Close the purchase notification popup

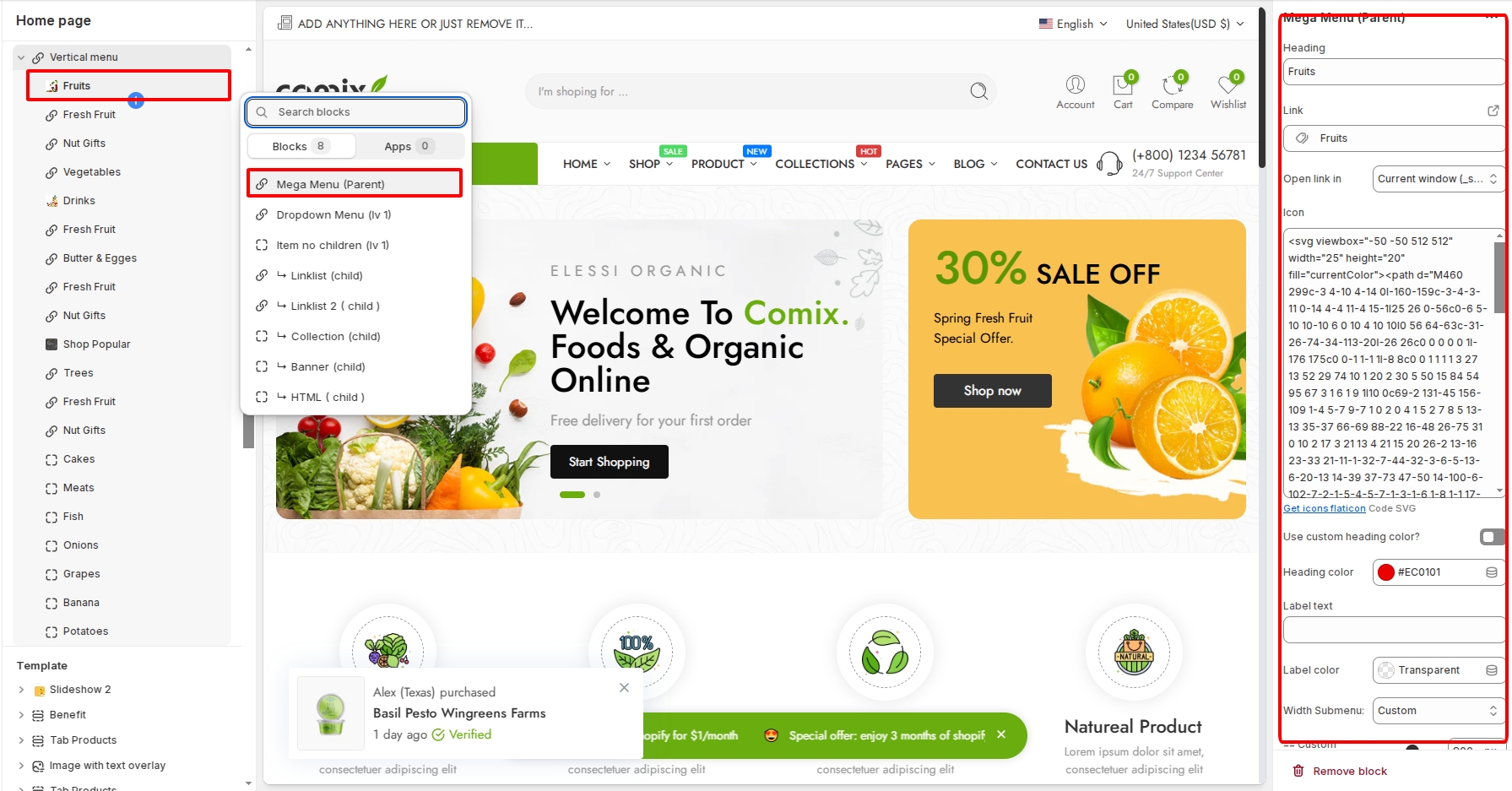(624, 688)
